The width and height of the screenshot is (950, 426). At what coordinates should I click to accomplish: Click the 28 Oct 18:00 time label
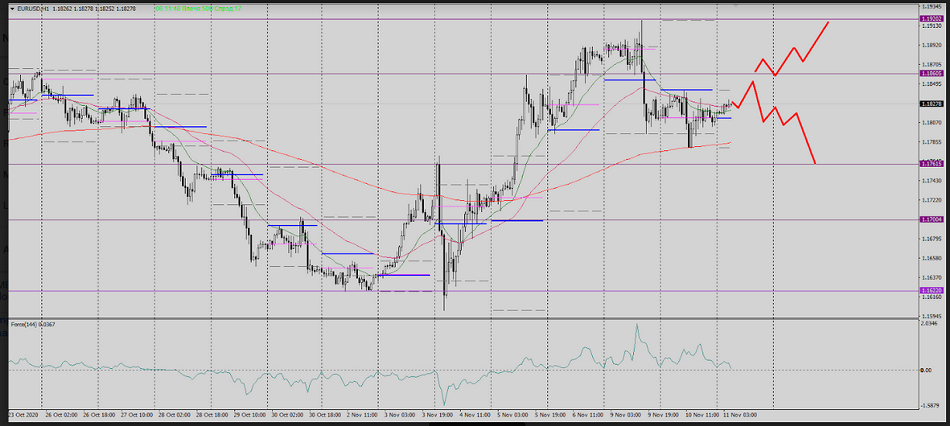click(214, 414)
